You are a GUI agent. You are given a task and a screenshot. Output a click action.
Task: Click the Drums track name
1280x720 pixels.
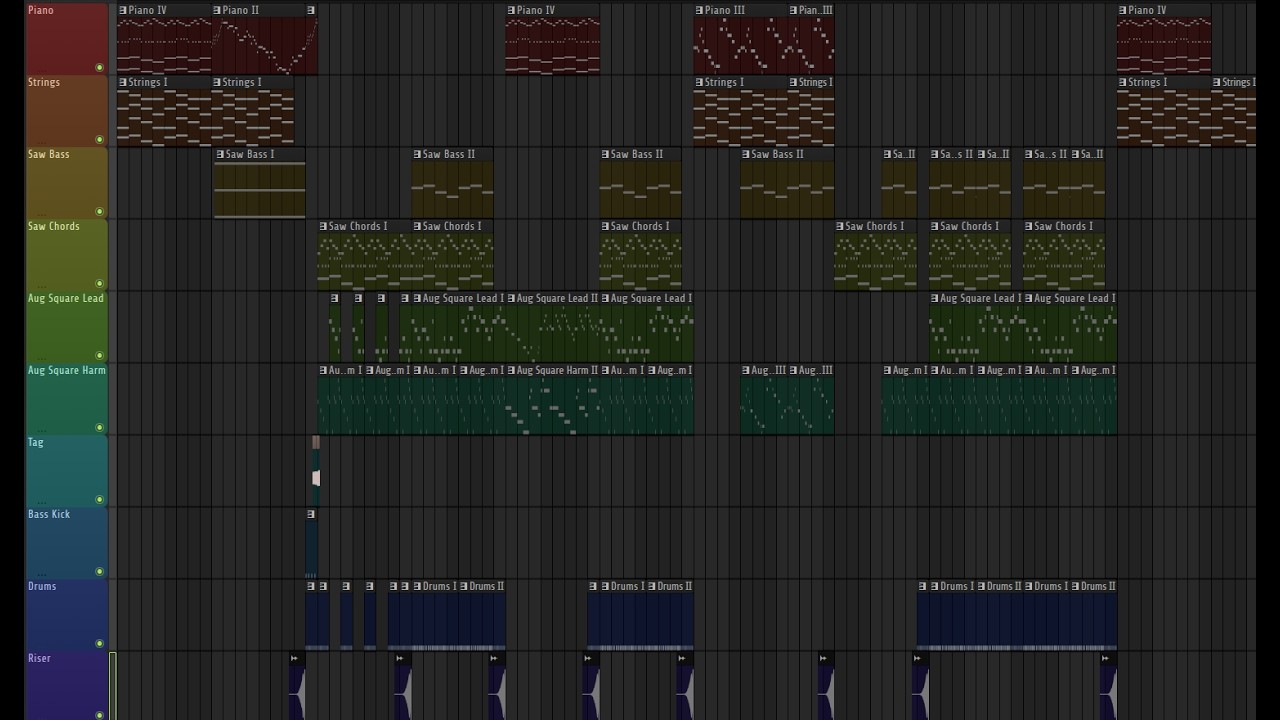[x=42, y=586]
